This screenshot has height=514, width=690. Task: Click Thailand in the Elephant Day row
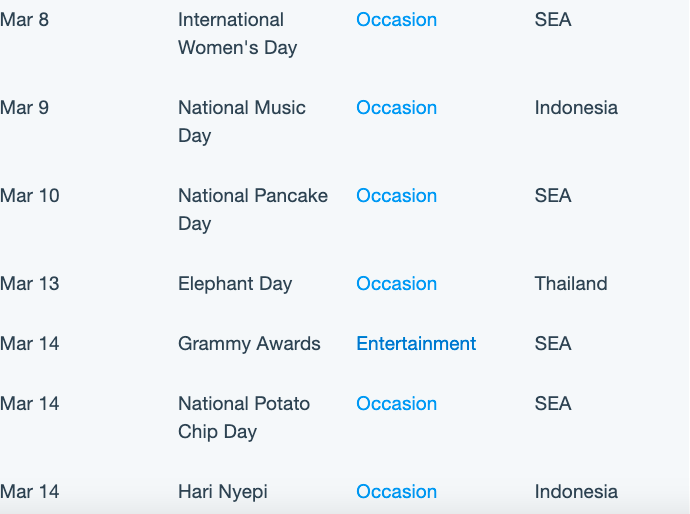click(x=571, y=284)
